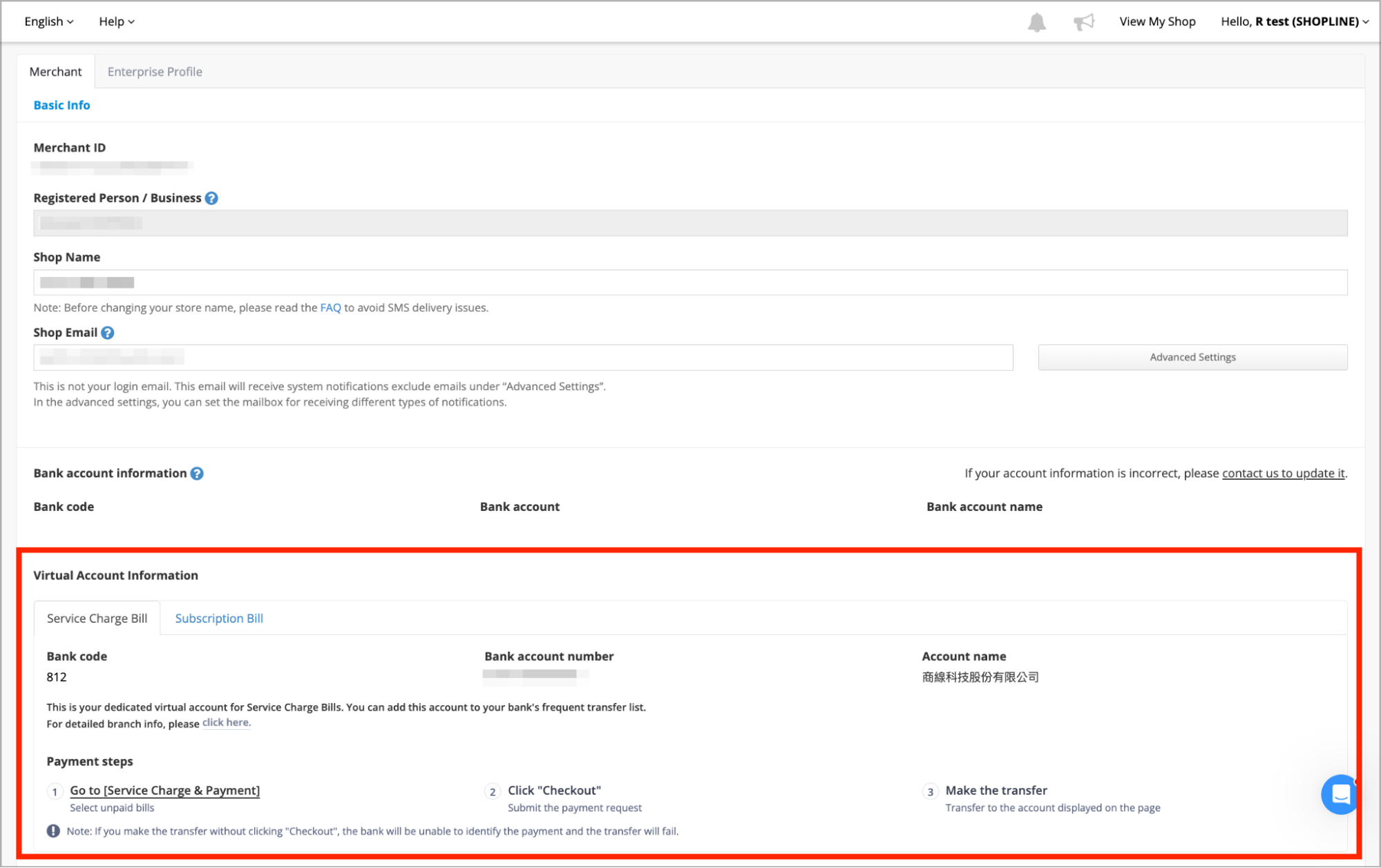Click the Make the transfer step text
1381x868 pixels.
(x=996, y=791)
